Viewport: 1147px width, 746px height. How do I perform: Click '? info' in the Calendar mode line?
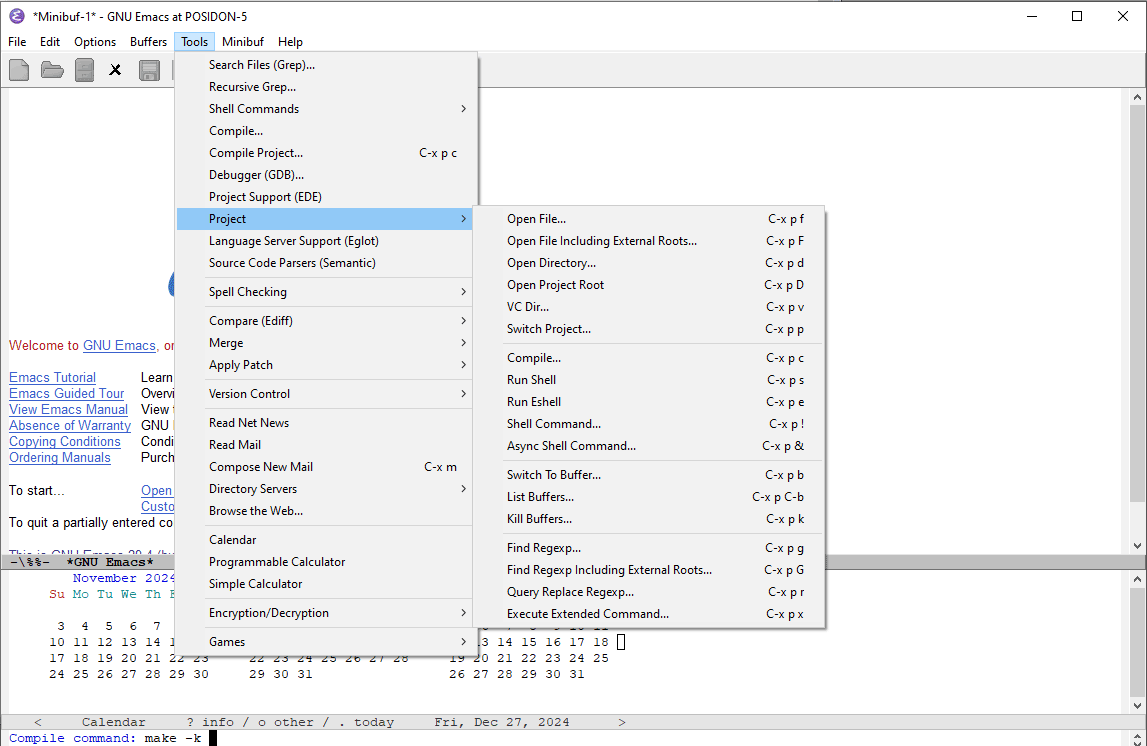tap(211, 723)
